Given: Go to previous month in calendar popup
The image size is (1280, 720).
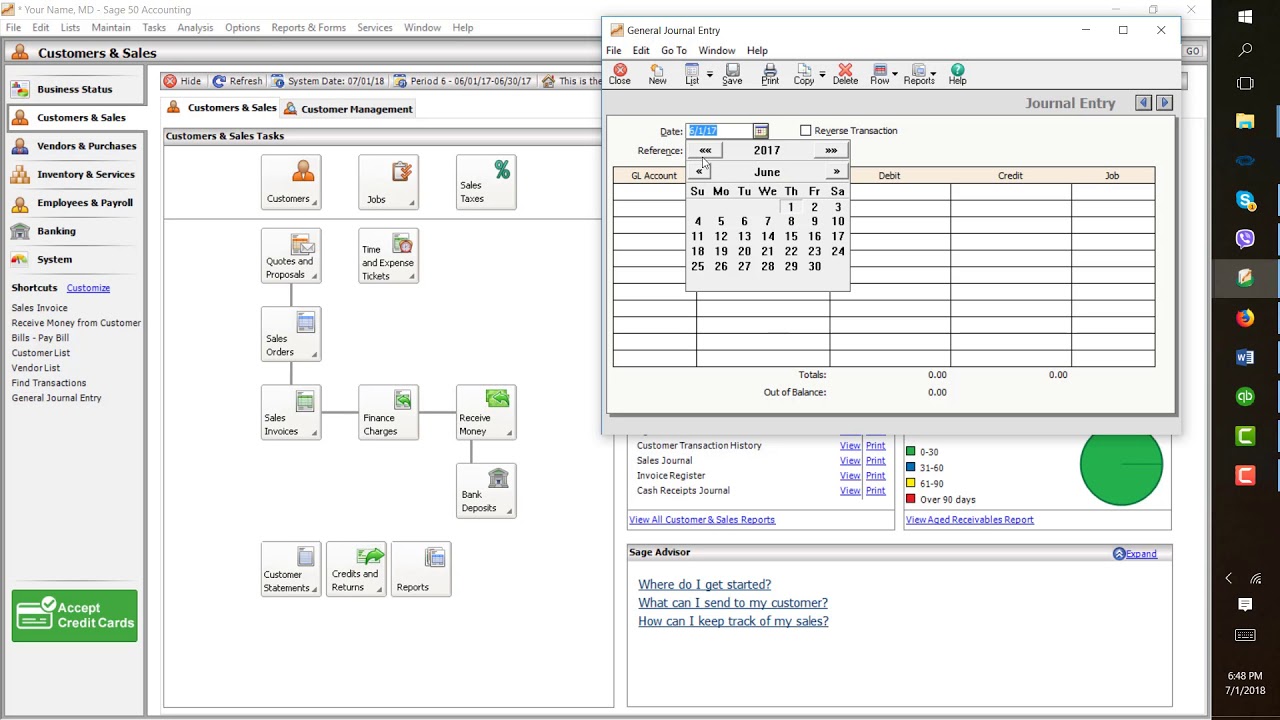Looking at the screenshot, I should tap(699, 172).
